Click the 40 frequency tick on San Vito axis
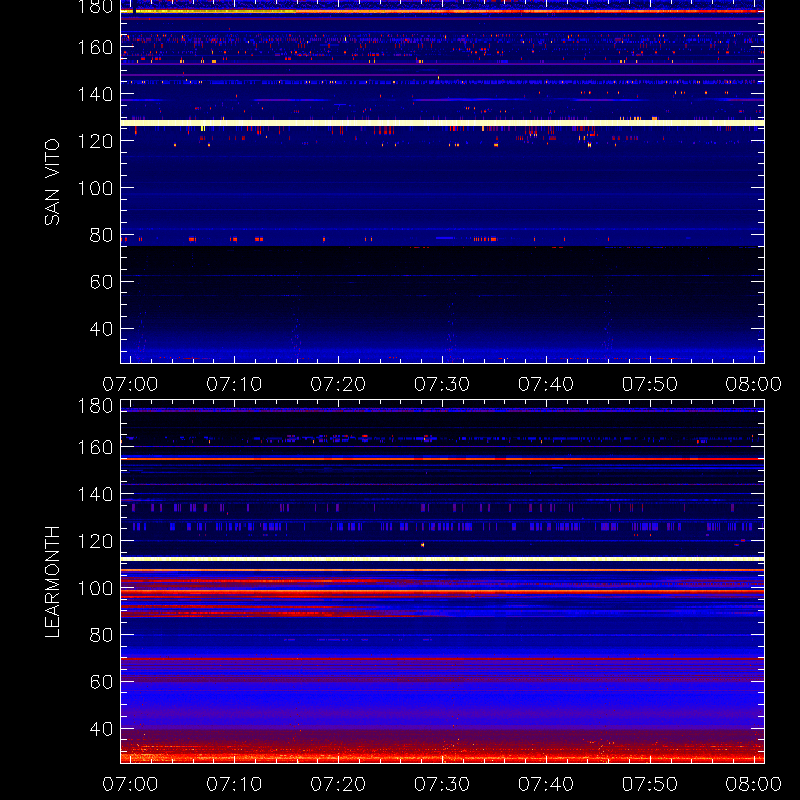800x800 pixels. [x=101, y=329]
